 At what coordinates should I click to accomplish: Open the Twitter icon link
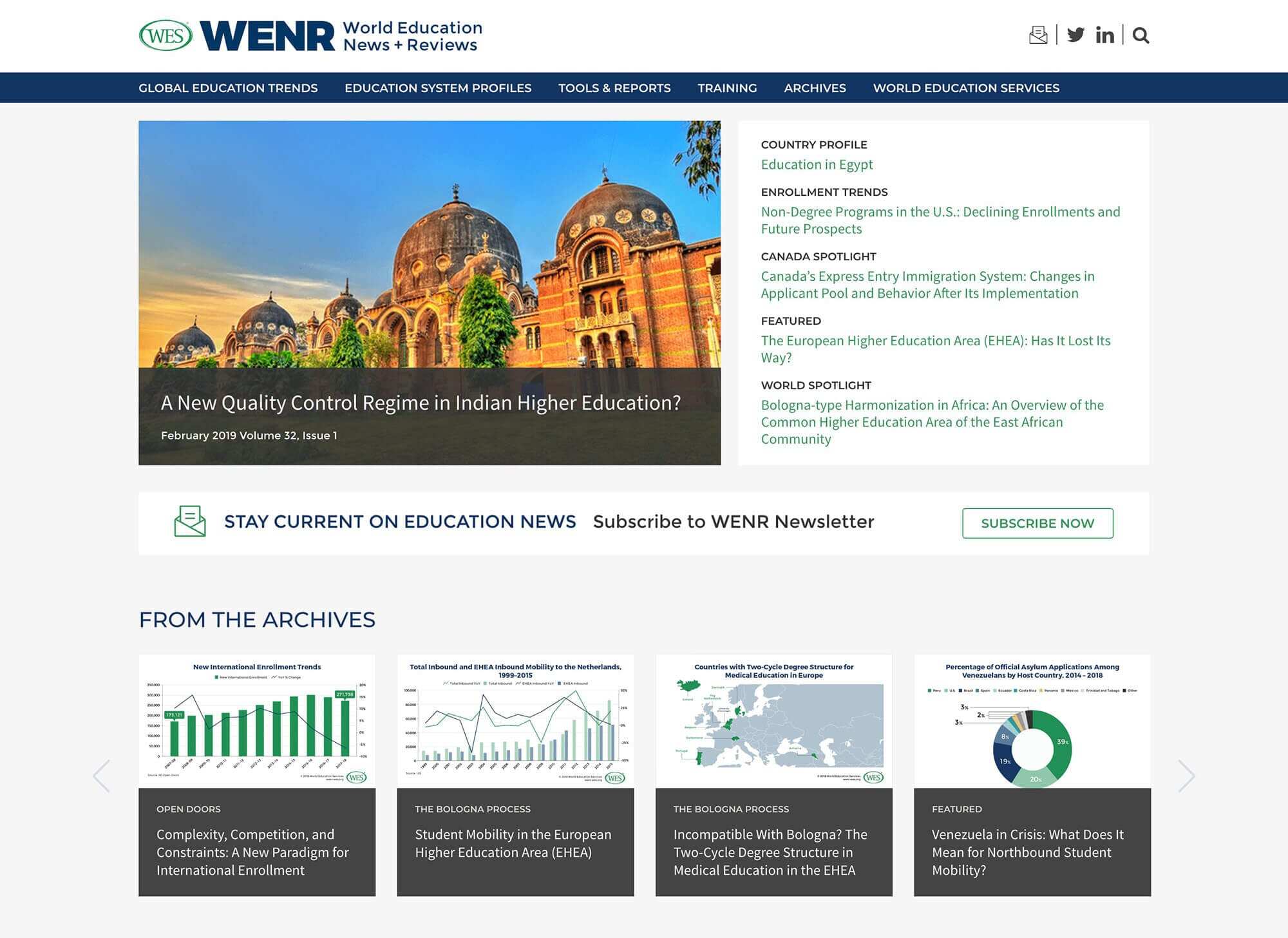[1075, 35]
